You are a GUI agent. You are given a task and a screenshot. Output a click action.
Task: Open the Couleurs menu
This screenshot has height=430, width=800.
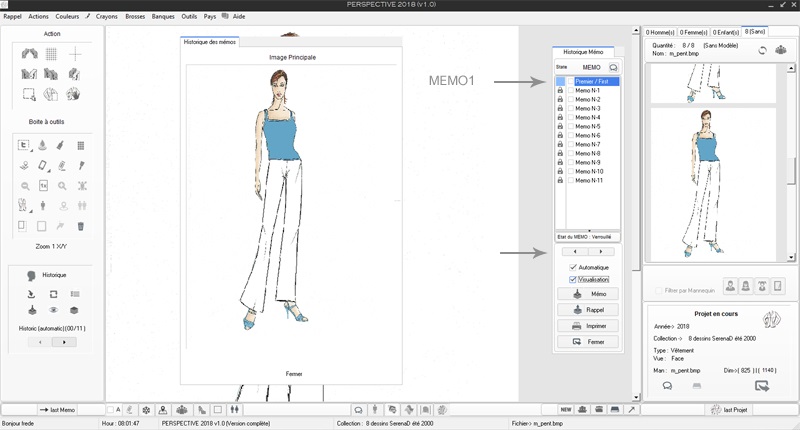67,17
